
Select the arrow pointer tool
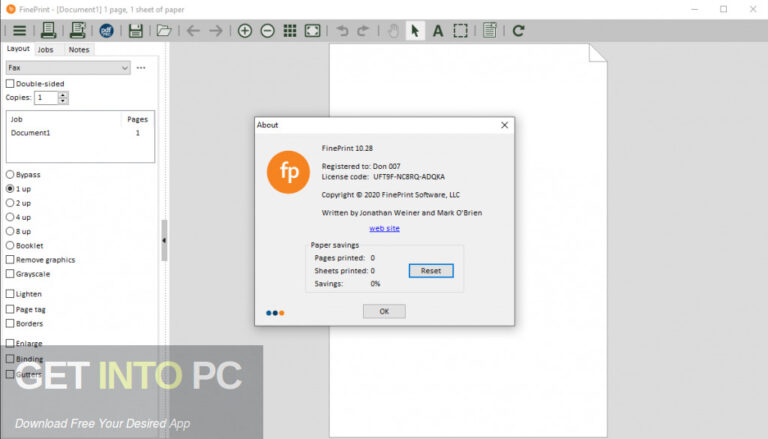click(415, 31)
